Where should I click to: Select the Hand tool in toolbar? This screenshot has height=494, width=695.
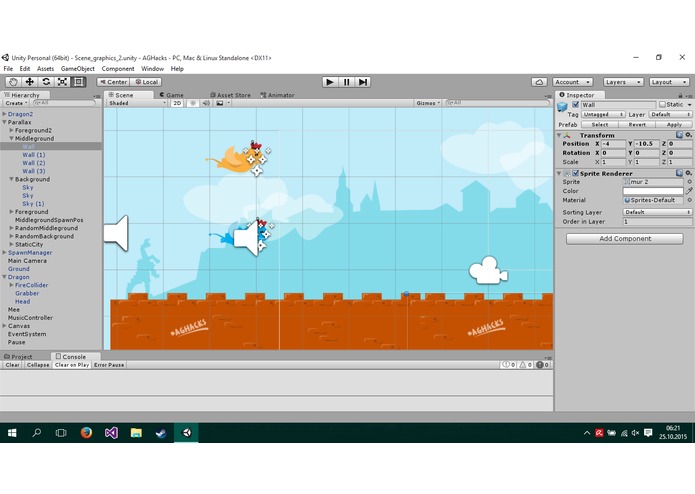tap(13, 82)
